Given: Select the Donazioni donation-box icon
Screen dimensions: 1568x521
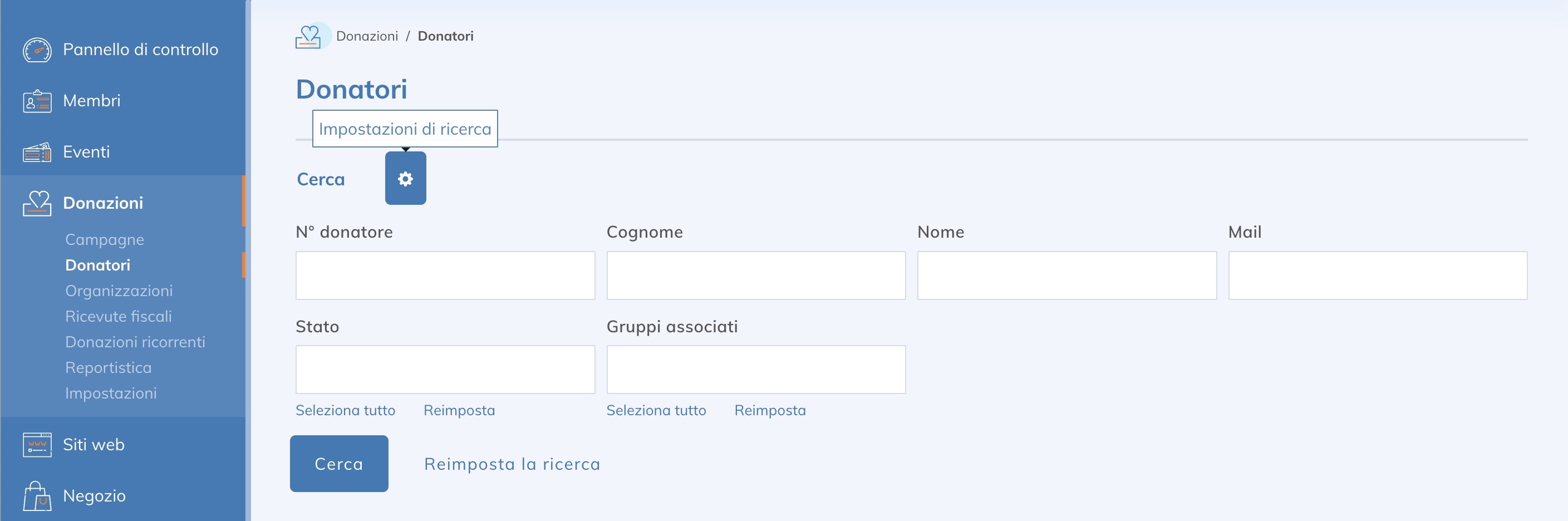Looking at the screenshot, I should click(38, 203).
